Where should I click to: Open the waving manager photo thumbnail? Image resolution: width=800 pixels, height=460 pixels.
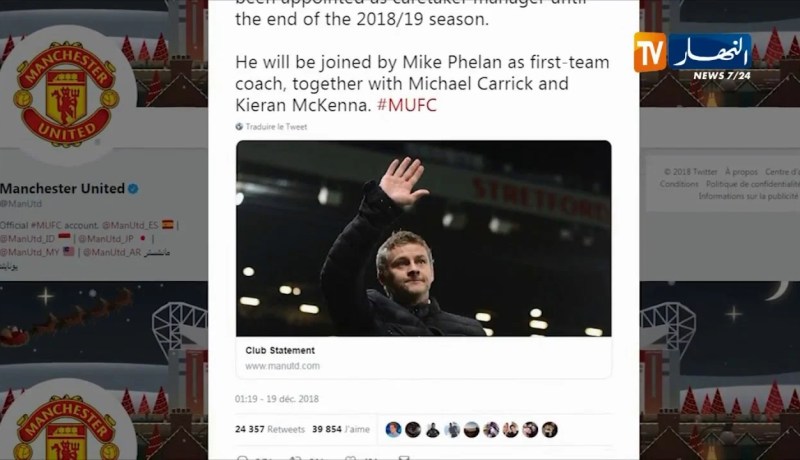(423, 238)
